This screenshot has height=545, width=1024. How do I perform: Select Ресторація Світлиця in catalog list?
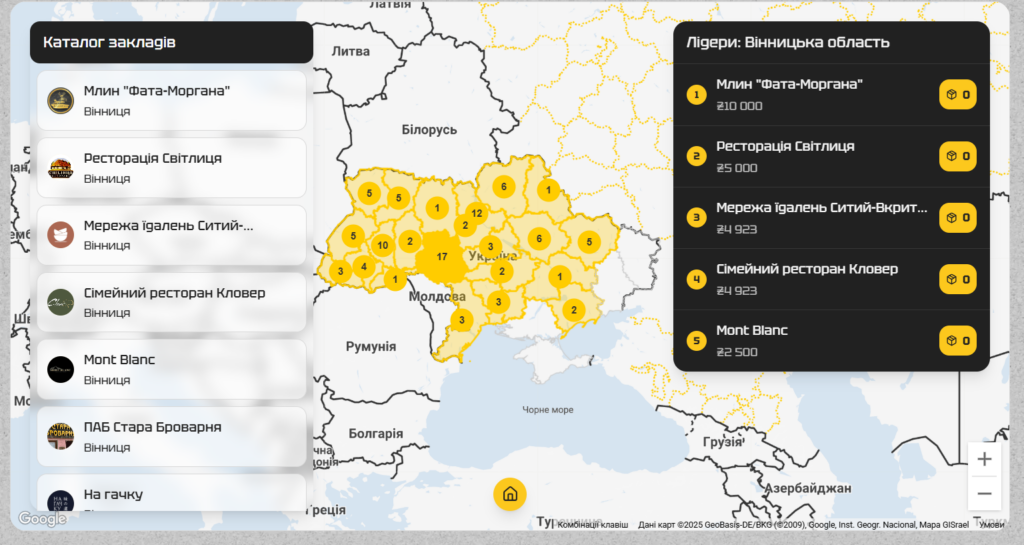point(171,167)
